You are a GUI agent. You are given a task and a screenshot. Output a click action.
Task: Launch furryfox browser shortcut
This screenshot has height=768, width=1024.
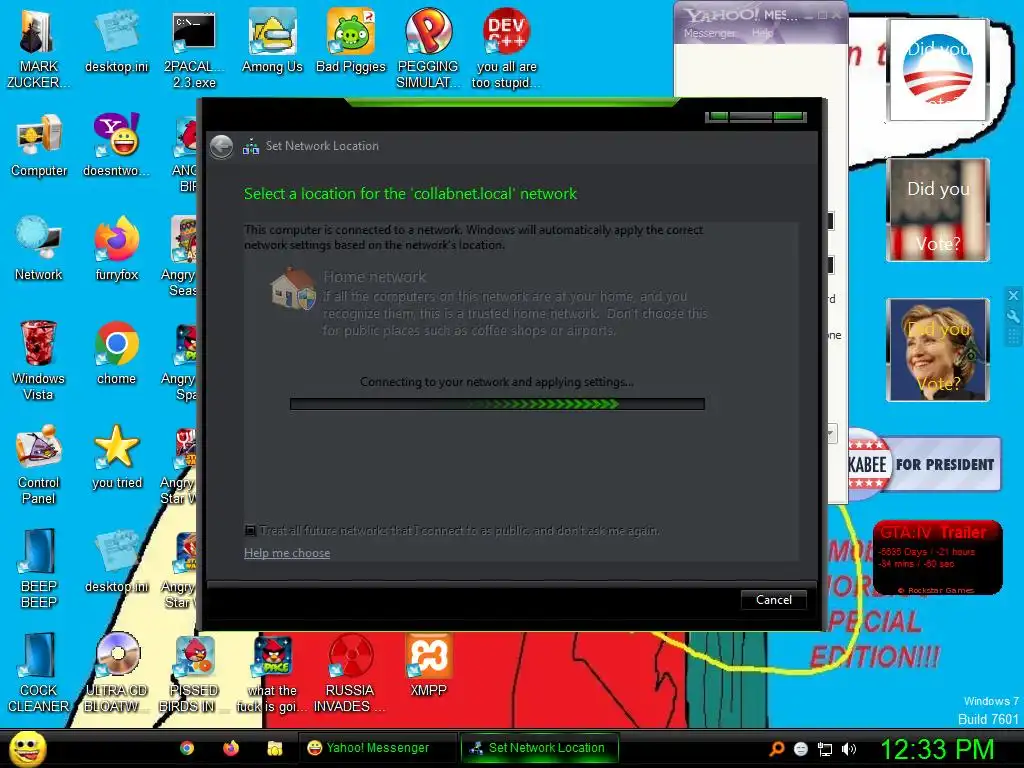116,249
